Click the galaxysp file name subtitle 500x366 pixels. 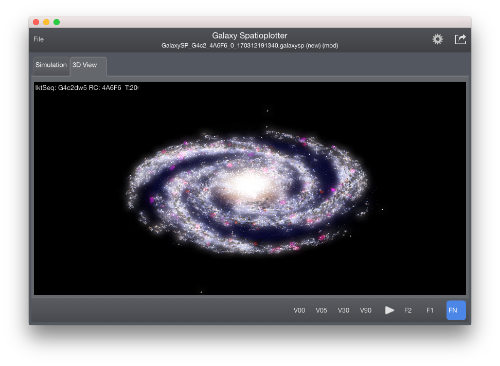click(x=250, y=46)
